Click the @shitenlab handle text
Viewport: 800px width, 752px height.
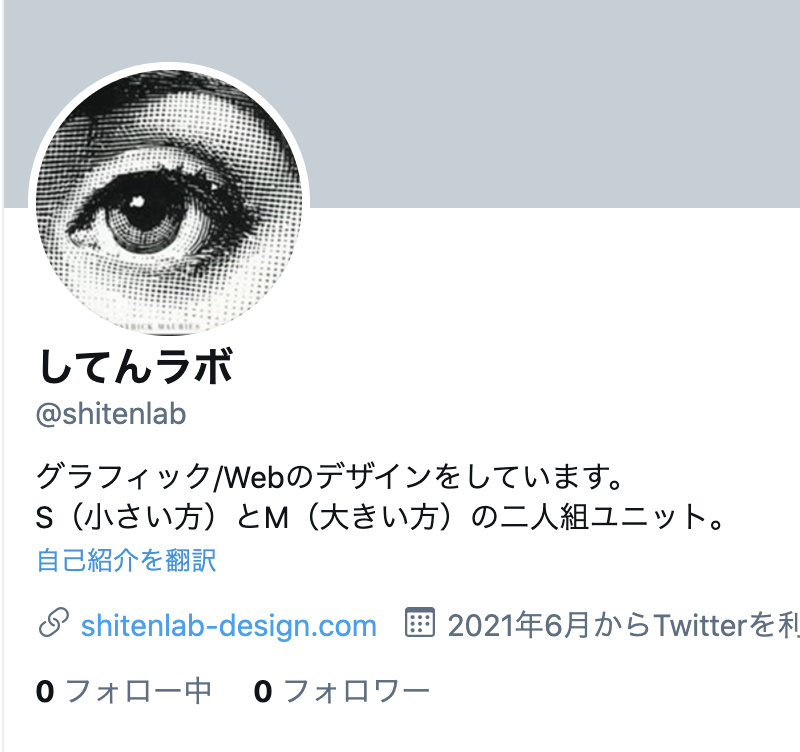[111, 414]
